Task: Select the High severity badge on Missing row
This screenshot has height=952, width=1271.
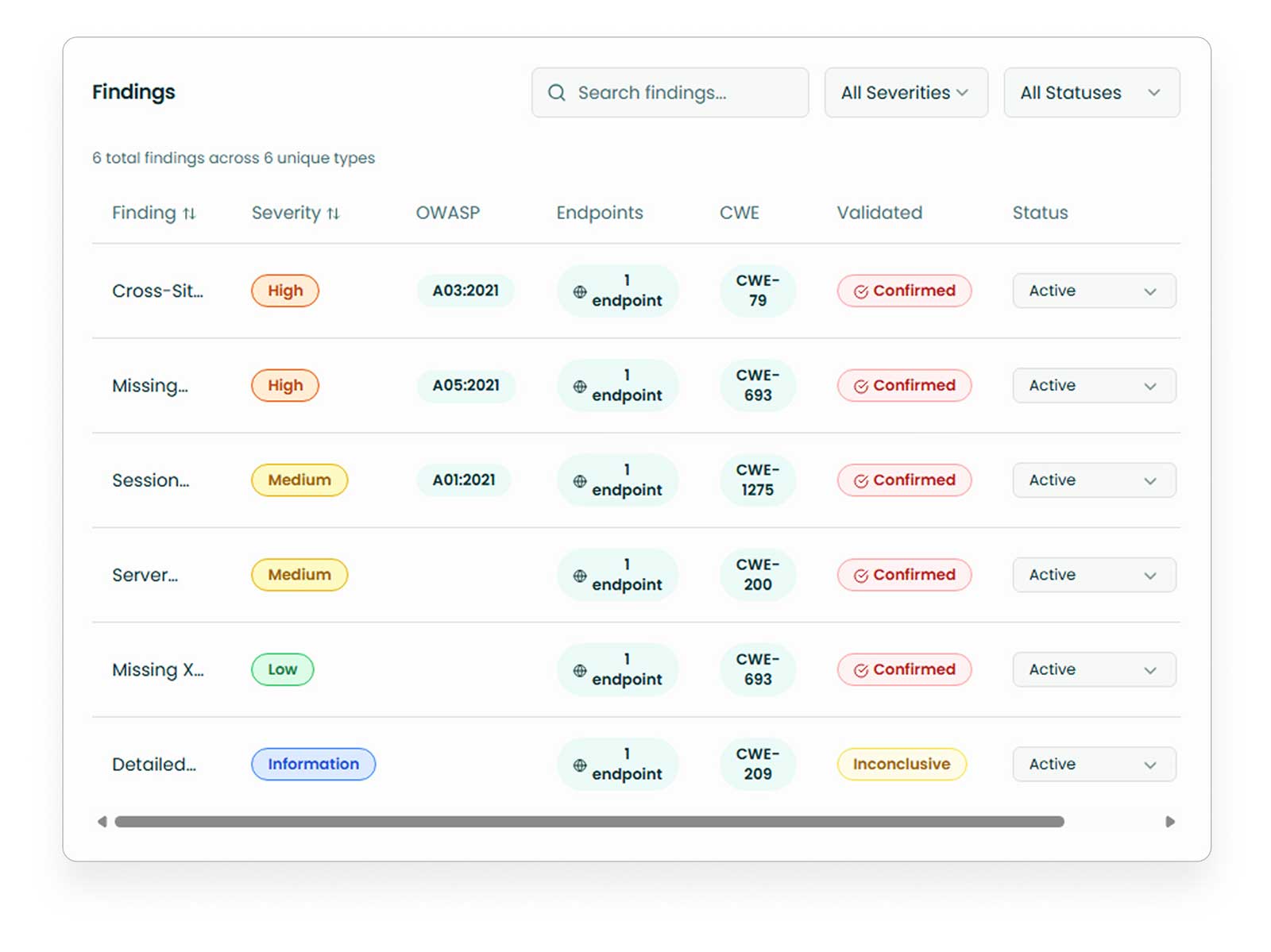Action: click(284, 385)
